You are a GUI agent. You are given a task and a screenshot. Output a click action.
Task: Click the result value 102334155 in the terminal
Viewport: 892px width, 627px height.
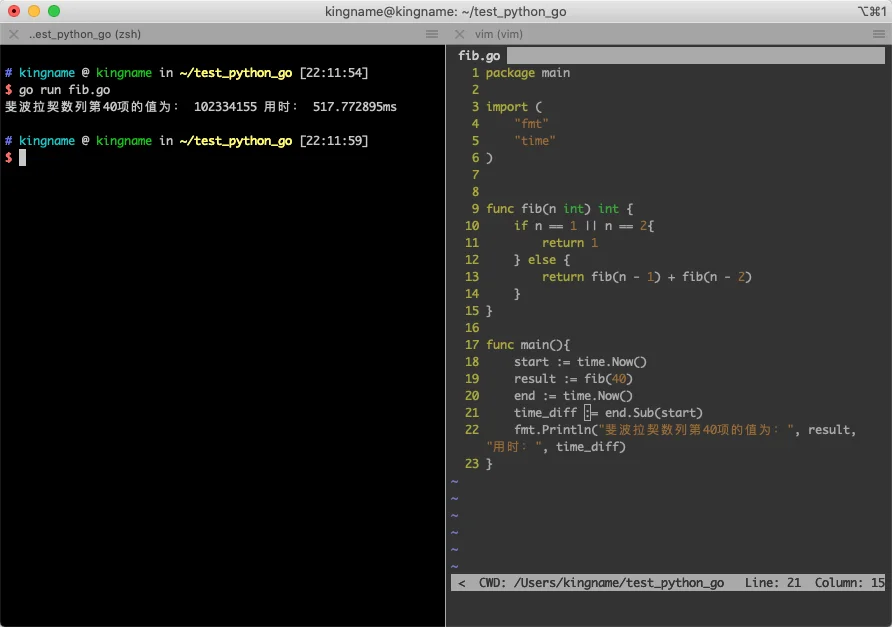click(x=225, y=107)
